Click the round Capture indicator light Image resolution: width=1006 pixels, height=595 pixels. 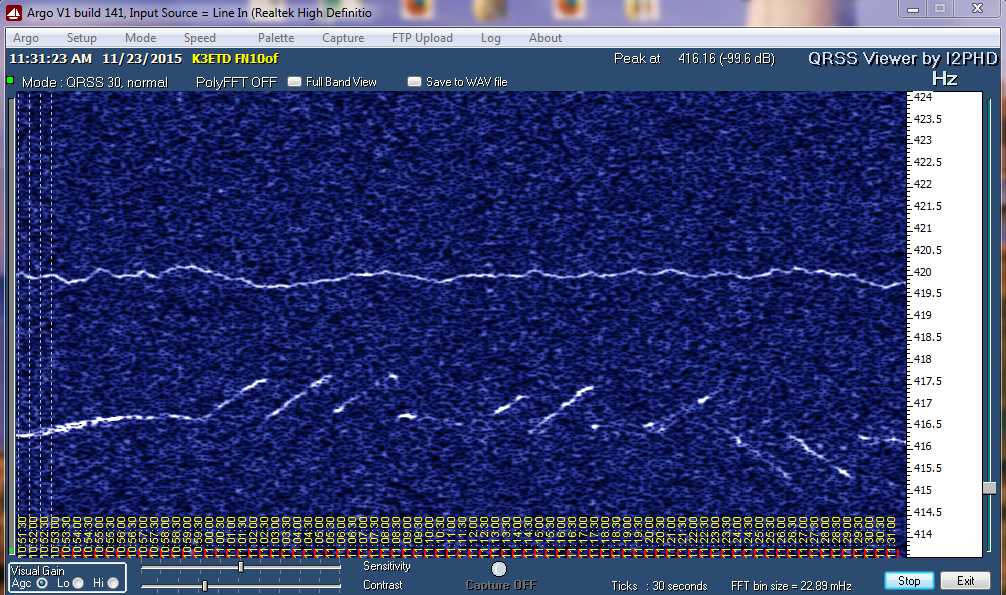(499, 569)
